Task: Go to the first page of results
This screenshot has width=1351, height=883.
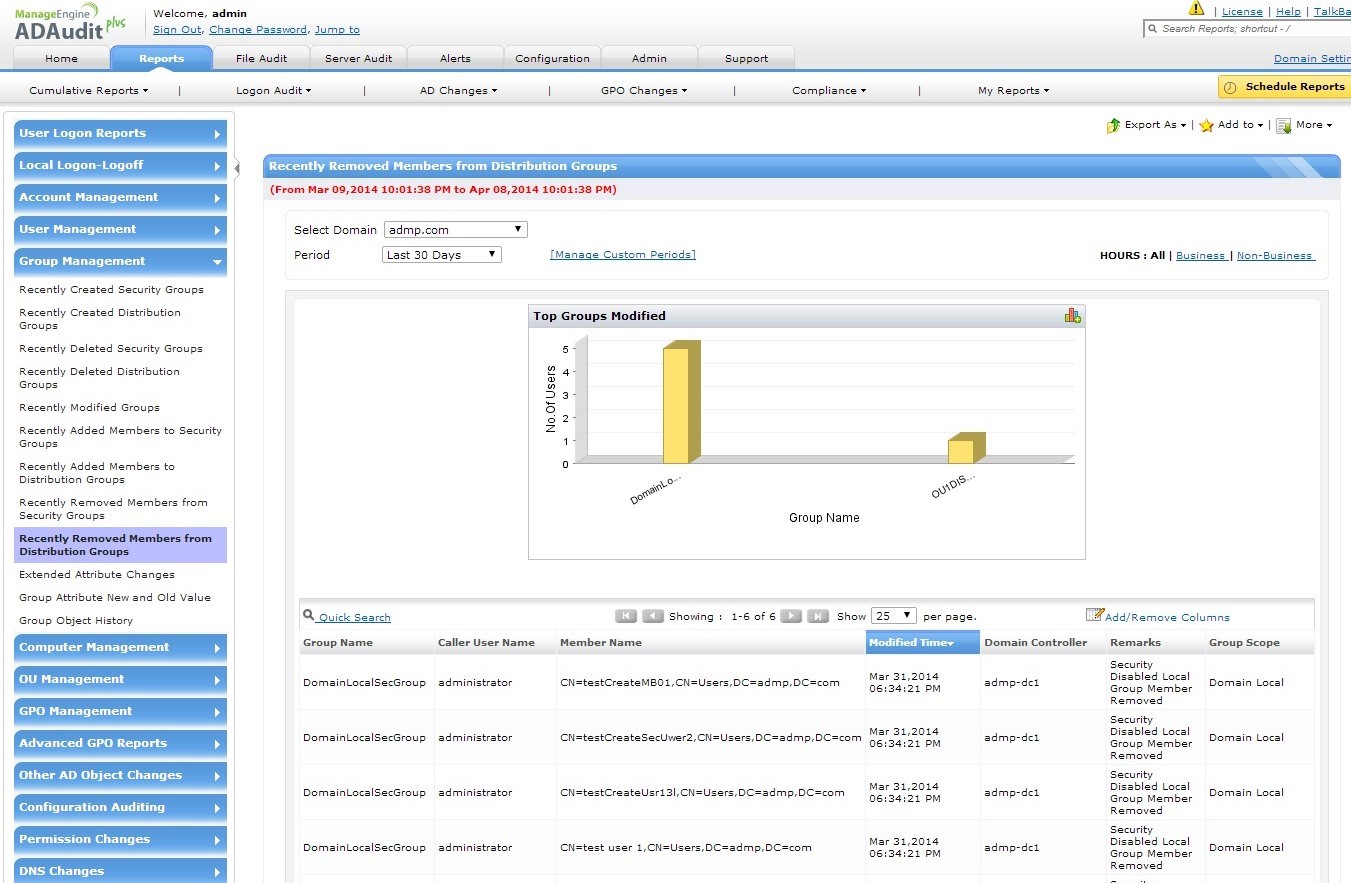Action: coord(626,616)
